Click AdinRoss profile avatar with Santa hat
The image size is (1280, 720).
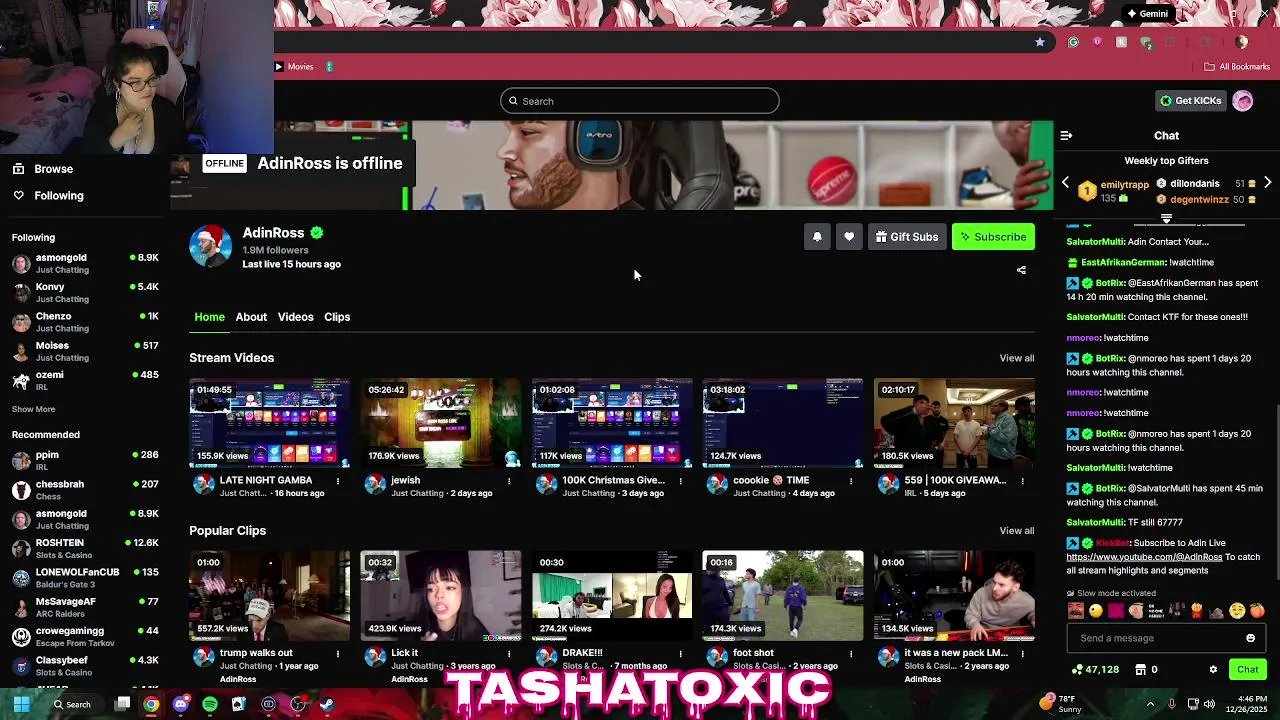[x=211, y=246]
